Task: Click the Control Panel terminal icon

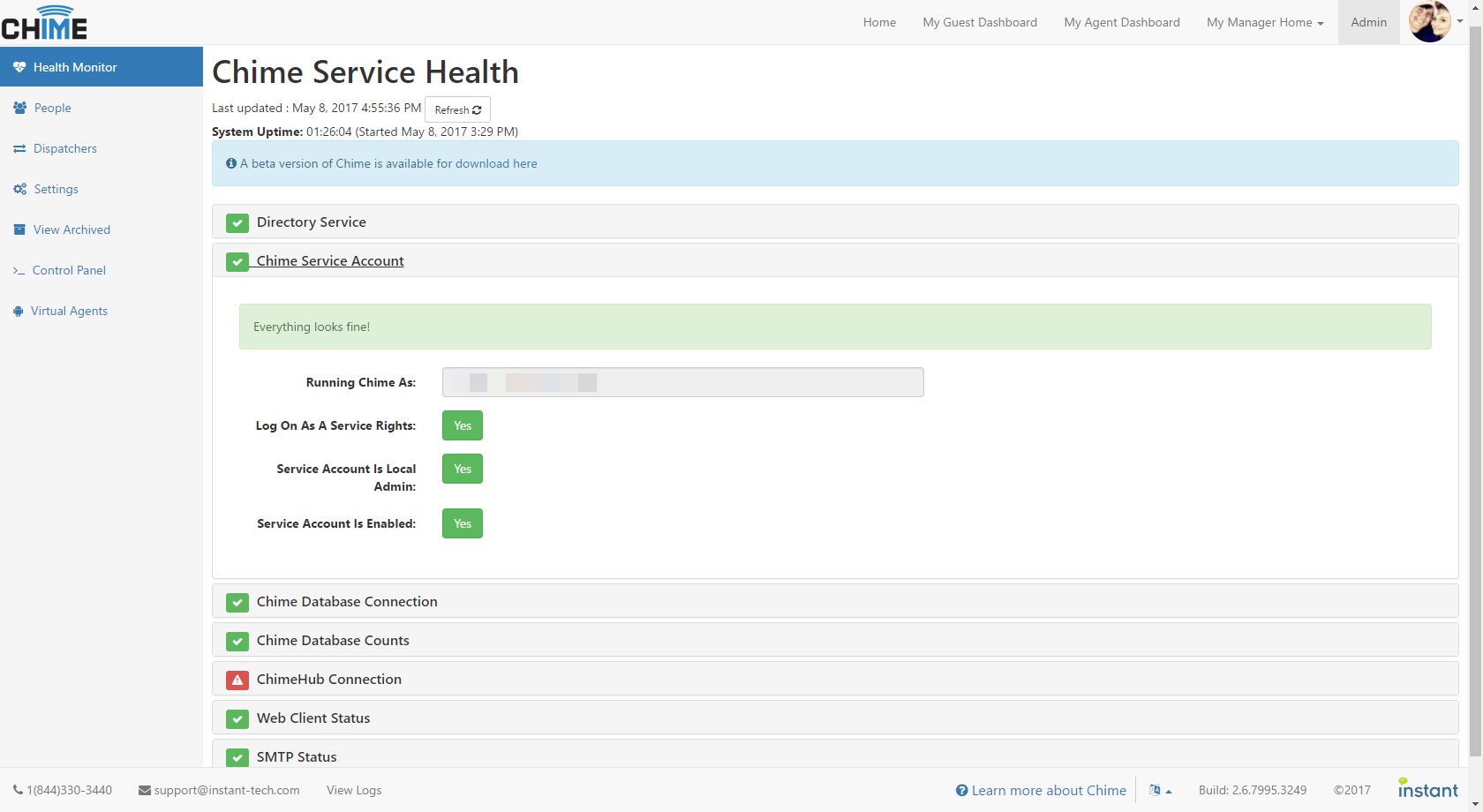Action: pos(19,270)
